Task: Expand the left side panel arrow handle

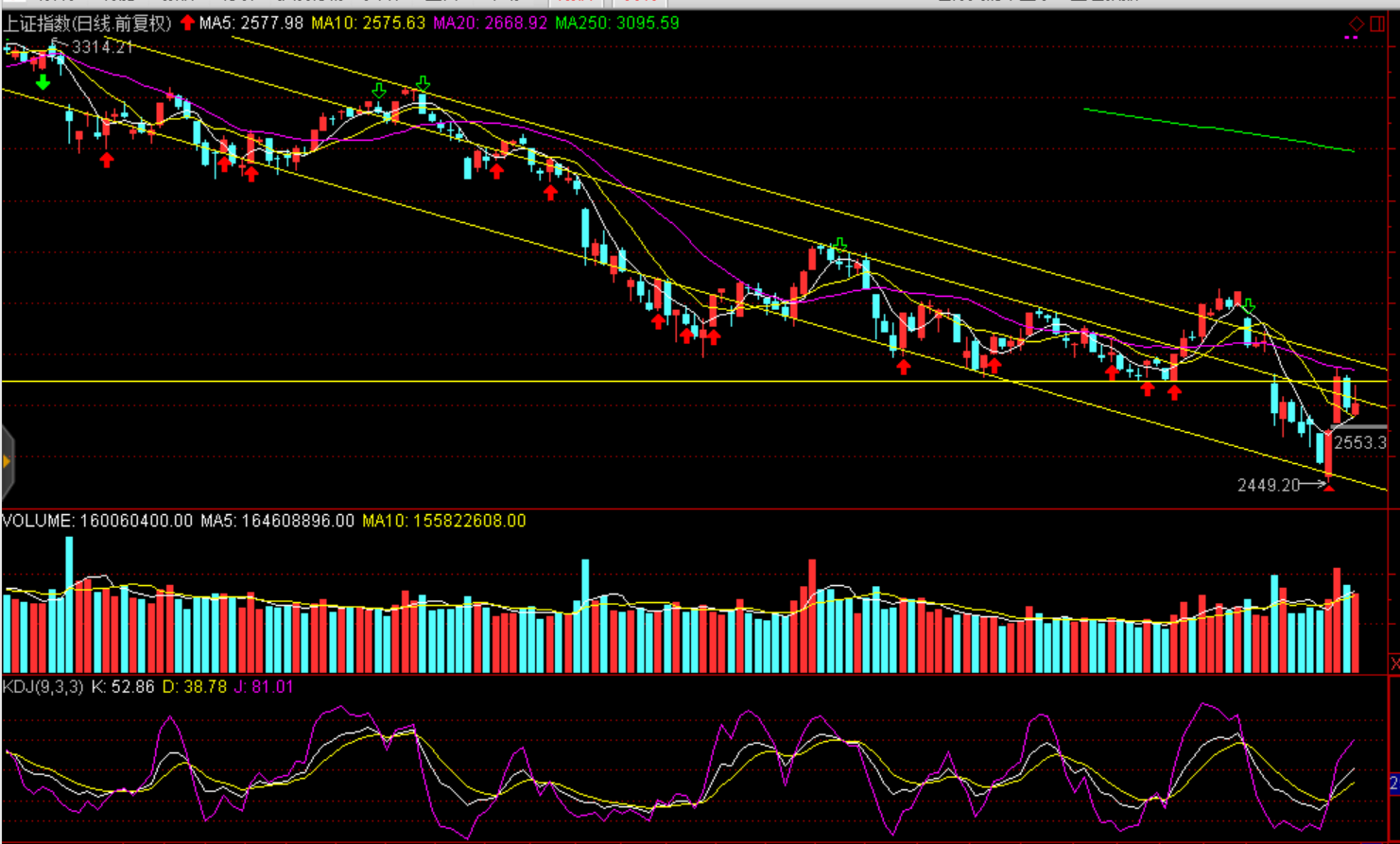Action: pyautogui.click(x=7, y=461)
